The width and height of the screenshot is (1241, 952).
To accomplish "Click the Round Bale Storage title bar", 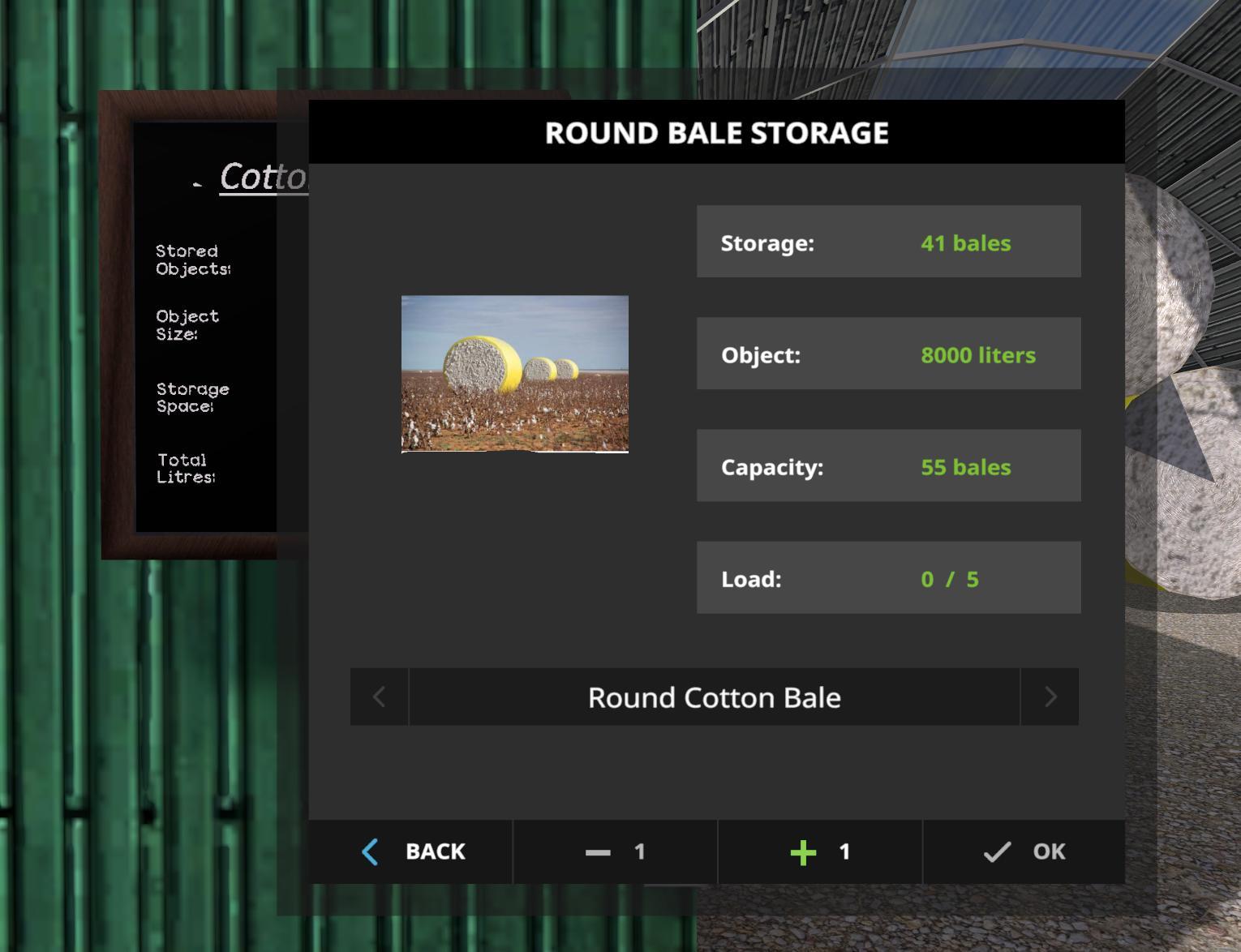I will pyautogui.click(x=716, y=132).
